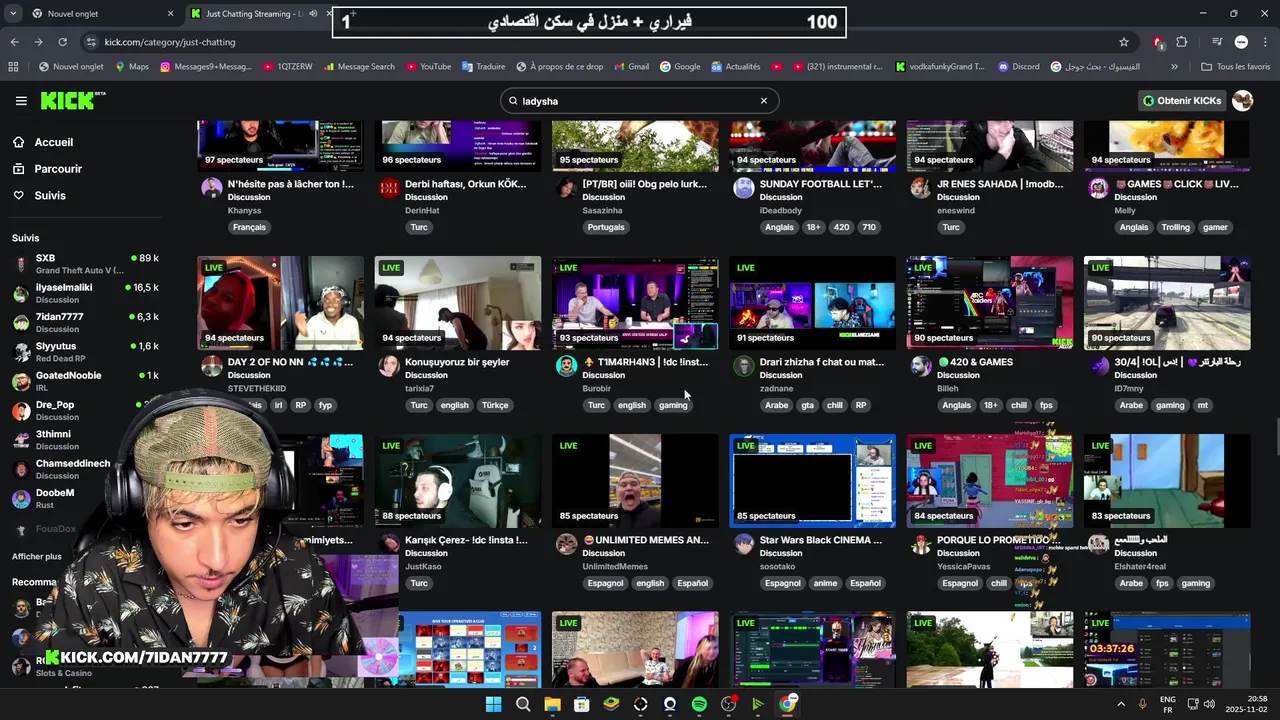Click the 'Obtenir KICKs' button
This screenshot has height=720, width=1280.
click(x=1183, y=101)
